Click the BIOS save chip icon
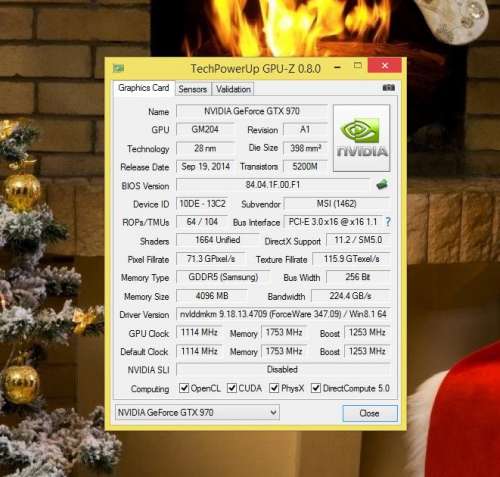Viewport: 500px width, 477px height. click(x=382, y=184)
